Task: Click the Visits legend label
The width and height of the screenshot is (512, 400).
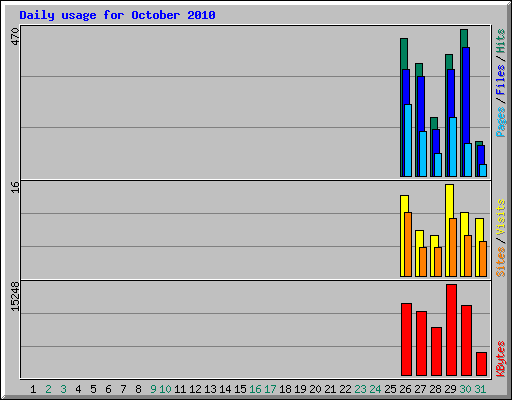Action: click(500, 217)
